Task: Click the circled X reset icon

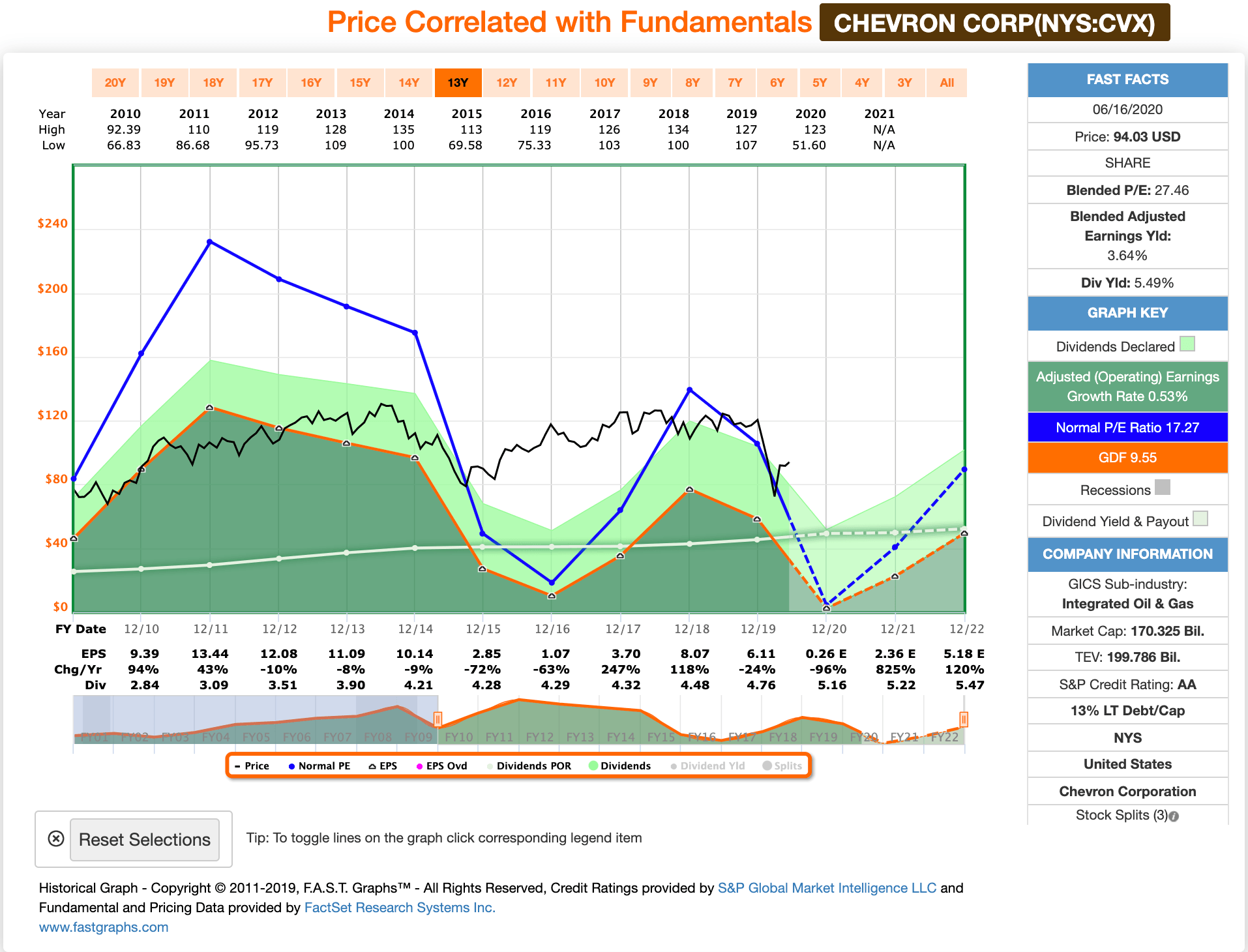Action: click(56, 839)
